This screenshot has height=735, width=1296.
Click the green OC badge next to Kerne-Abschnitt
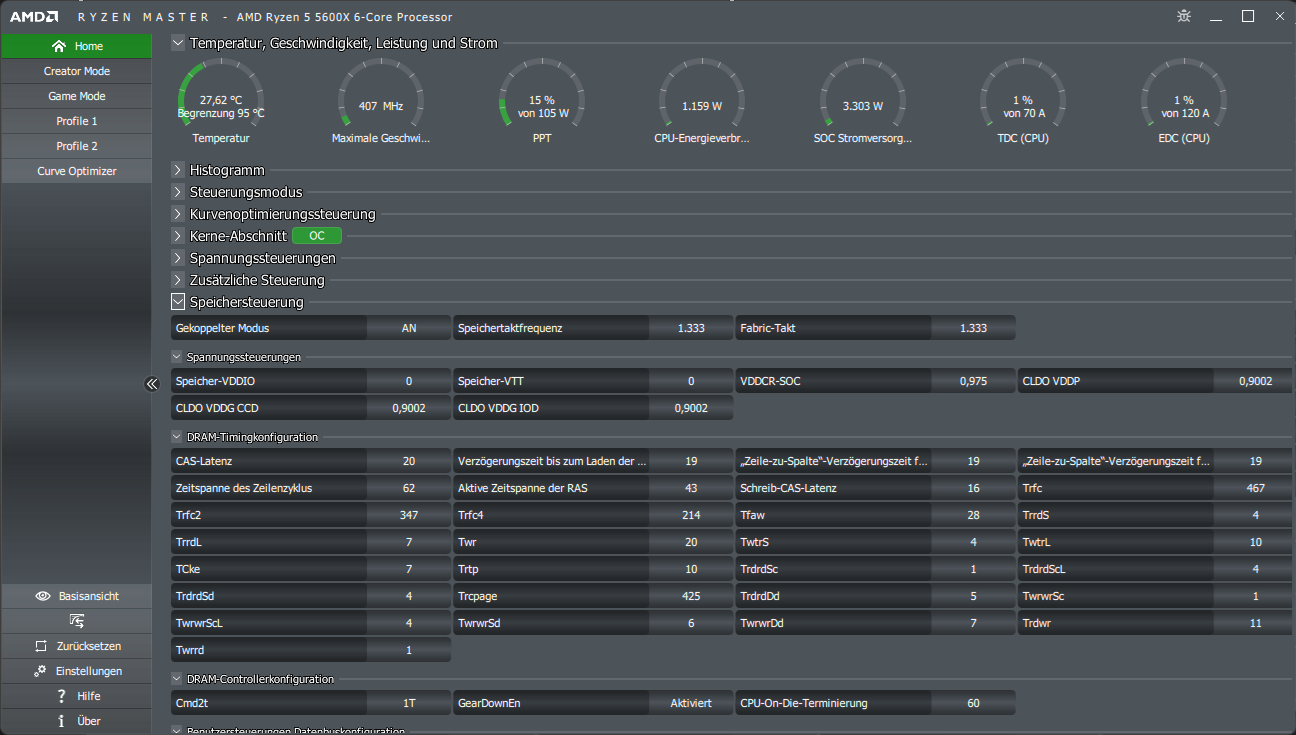pos(317,236)
